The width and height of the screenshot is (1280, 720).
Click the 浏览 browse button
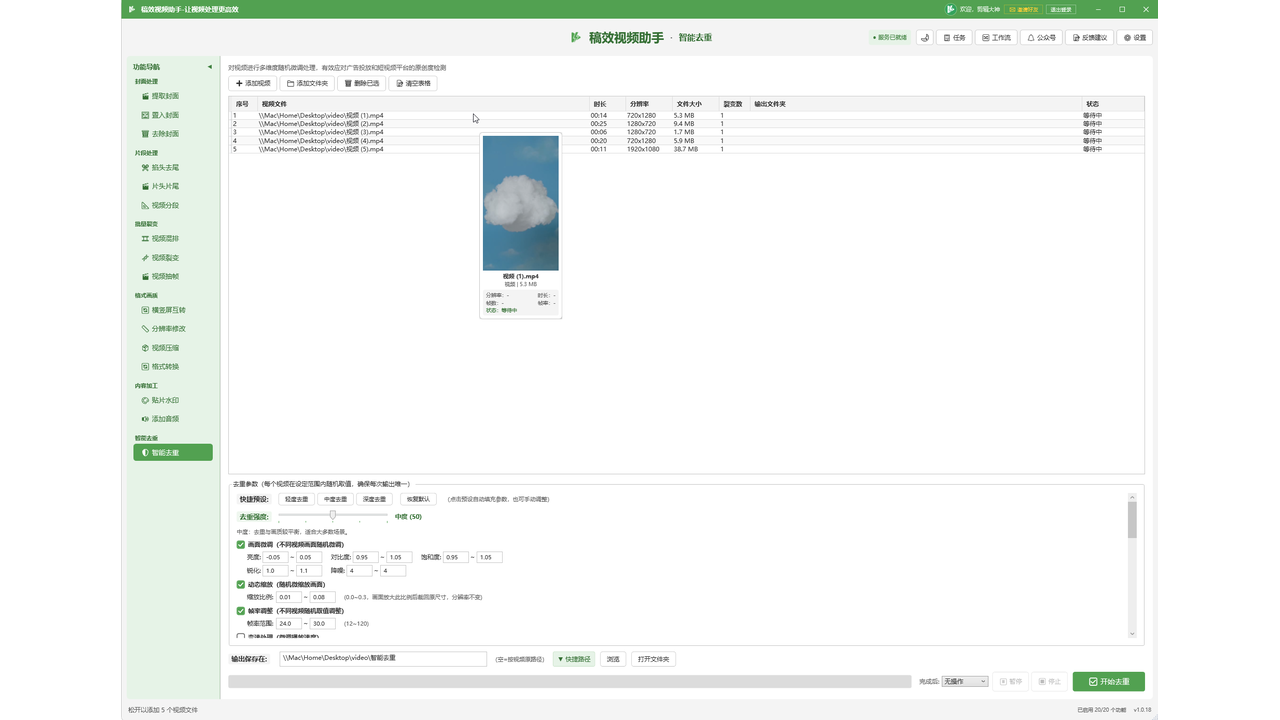point(613,659)
